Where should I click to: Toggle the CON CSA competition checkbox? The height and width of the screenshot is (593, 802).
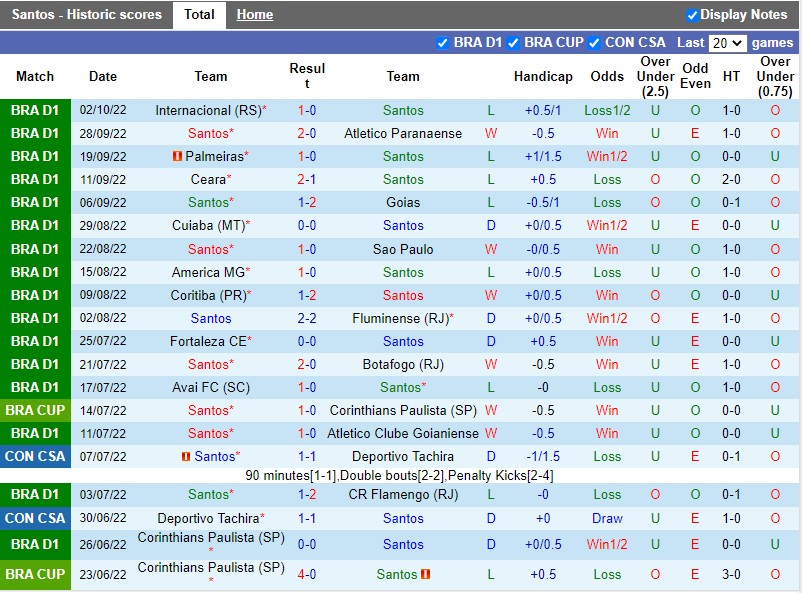click(x=594, y=43)
